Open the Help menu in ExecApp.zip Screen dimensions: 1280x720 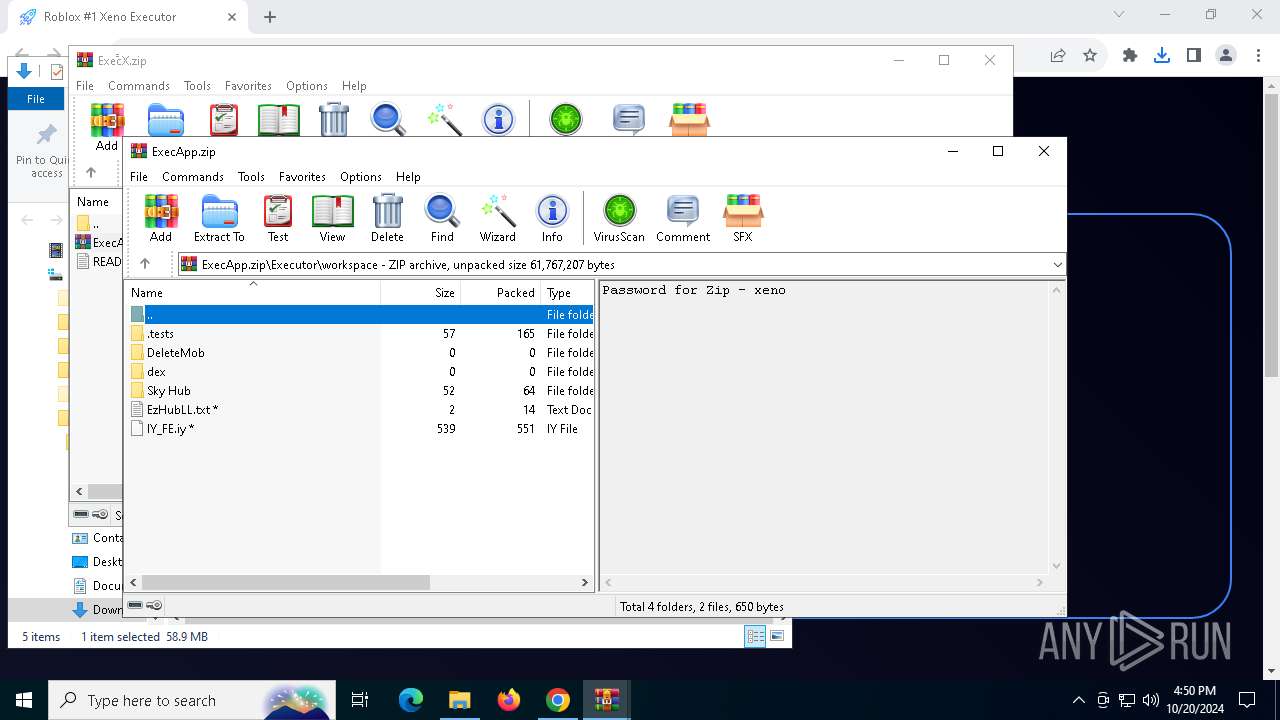[408, 176]
